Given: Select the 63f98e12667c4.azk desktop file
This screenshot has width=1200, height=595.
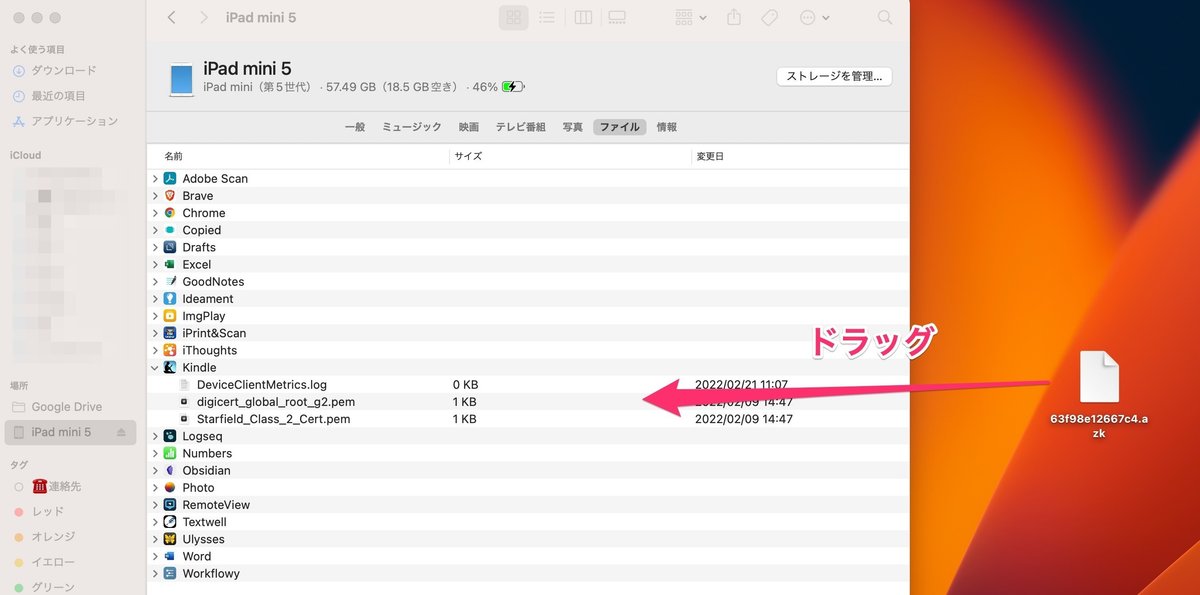Looking at the screenshot, I should point(1099,396).
